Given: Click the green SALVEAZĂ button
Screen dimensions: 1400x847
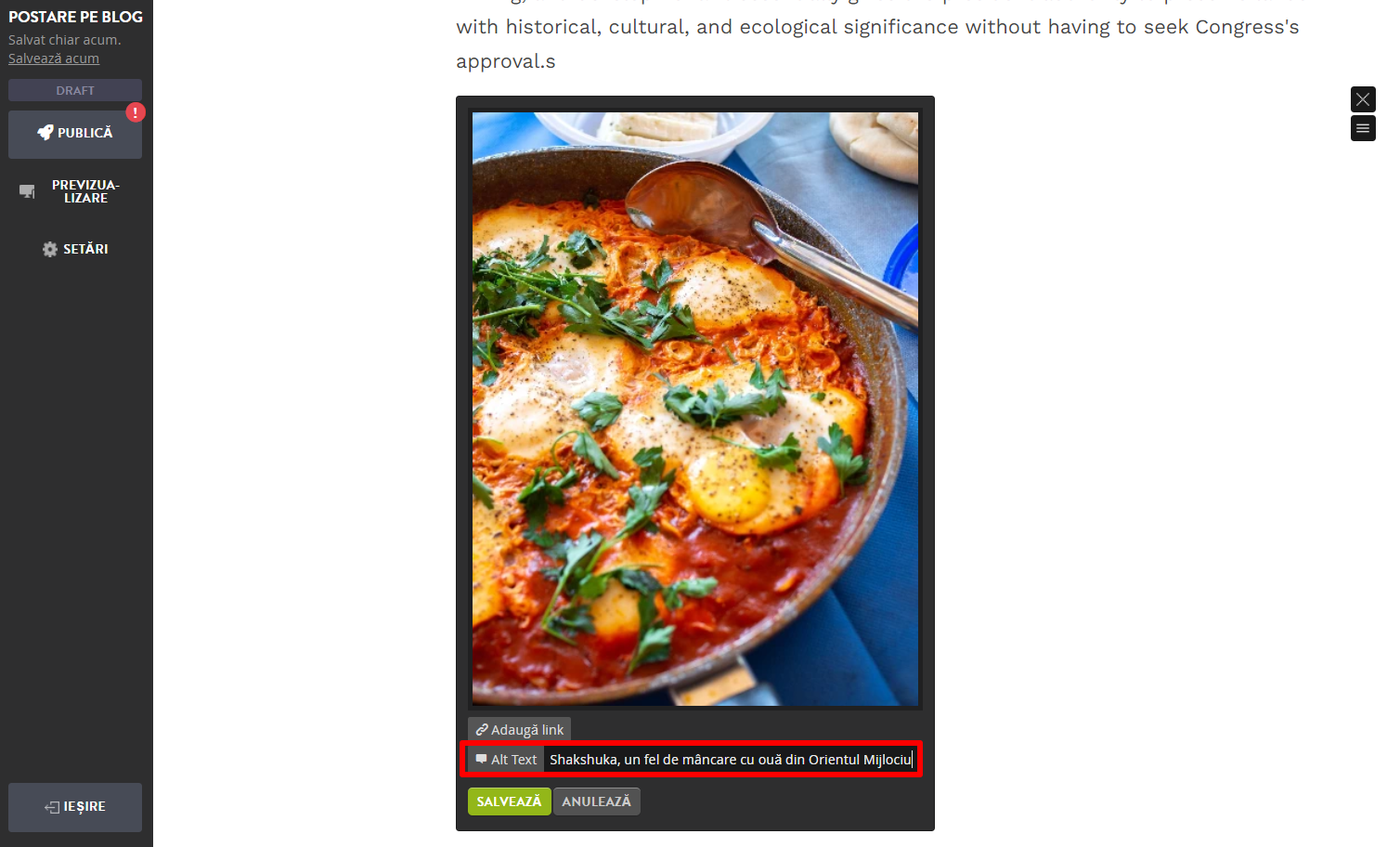Looking at the screenshot, I should click(509, 801).
